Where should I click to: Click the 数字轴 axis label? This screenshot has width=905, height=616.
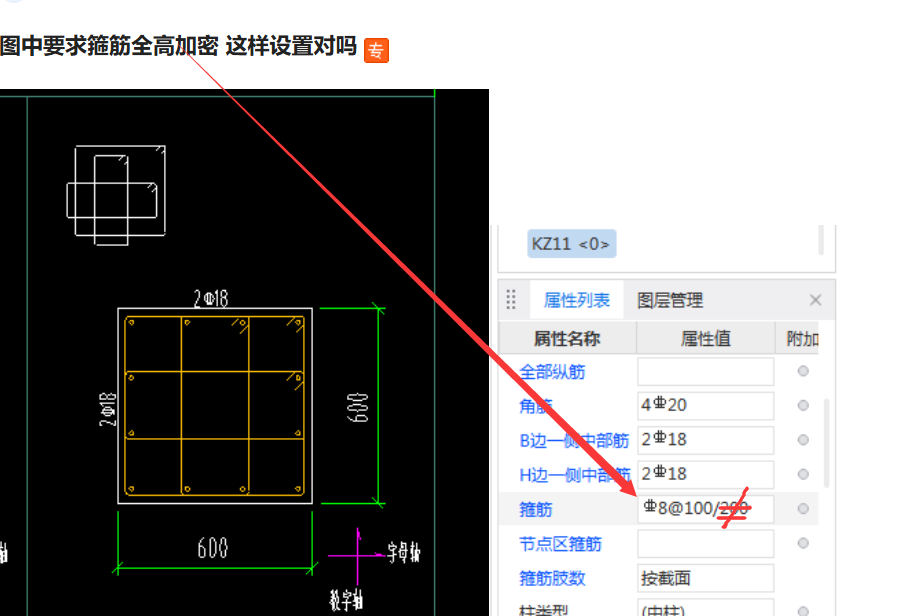[x=346, y=600]
